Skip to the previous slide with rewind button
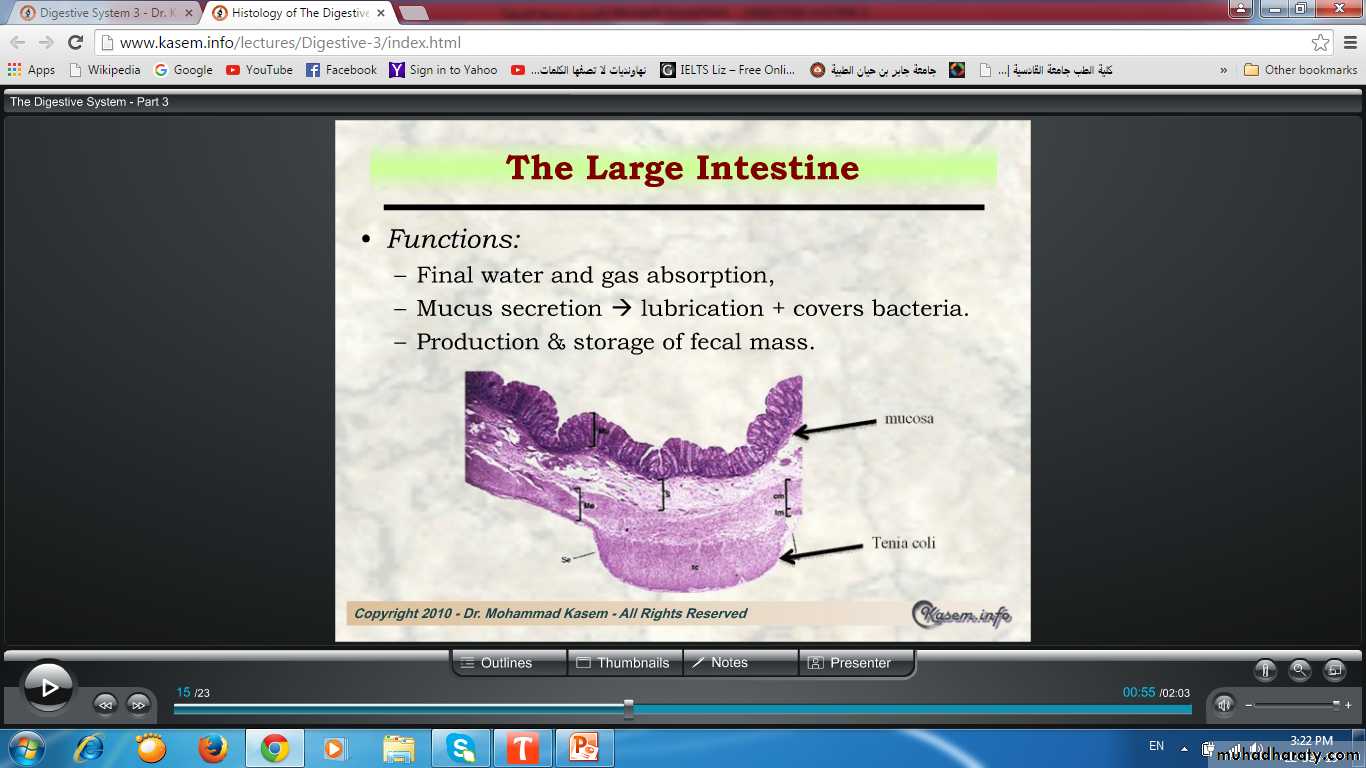Viewport: 1366px width, 768px height. [x=105, y=704]
